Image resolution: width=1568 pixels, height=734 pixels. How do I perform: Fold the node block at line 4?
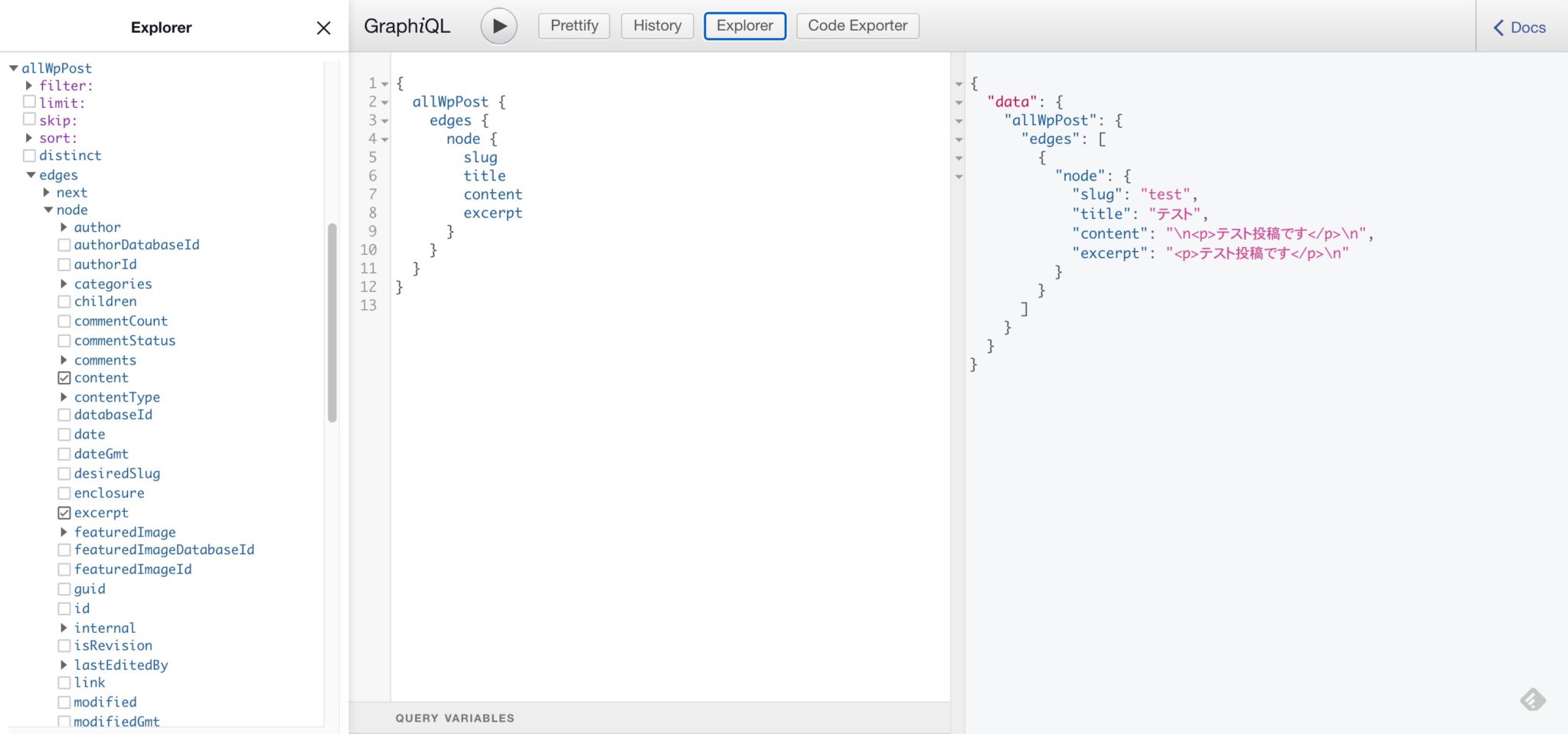coord(385,139)
